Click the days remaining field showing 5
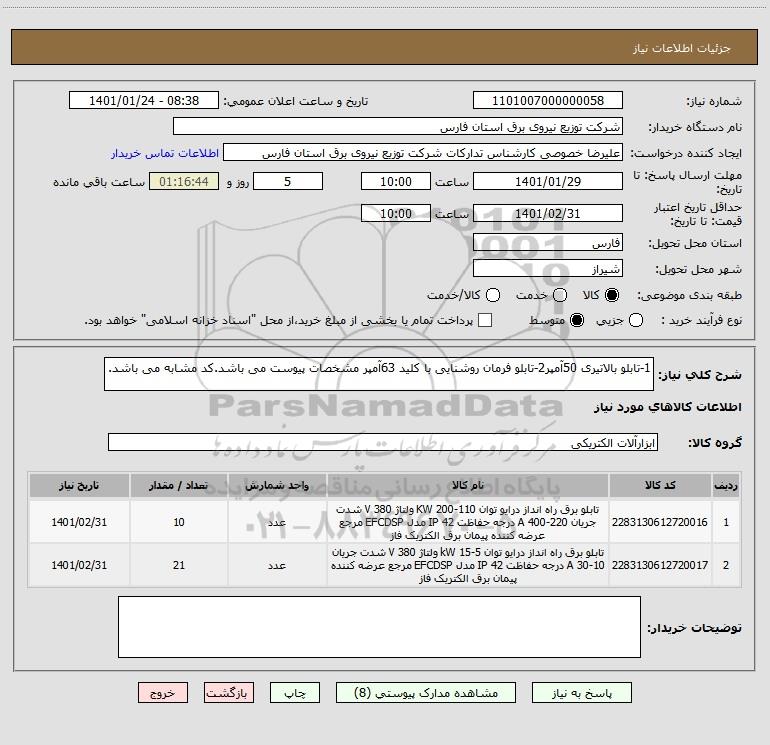This screenshot has height=745, width=770. pyautogui.click(x=287, y=181)
